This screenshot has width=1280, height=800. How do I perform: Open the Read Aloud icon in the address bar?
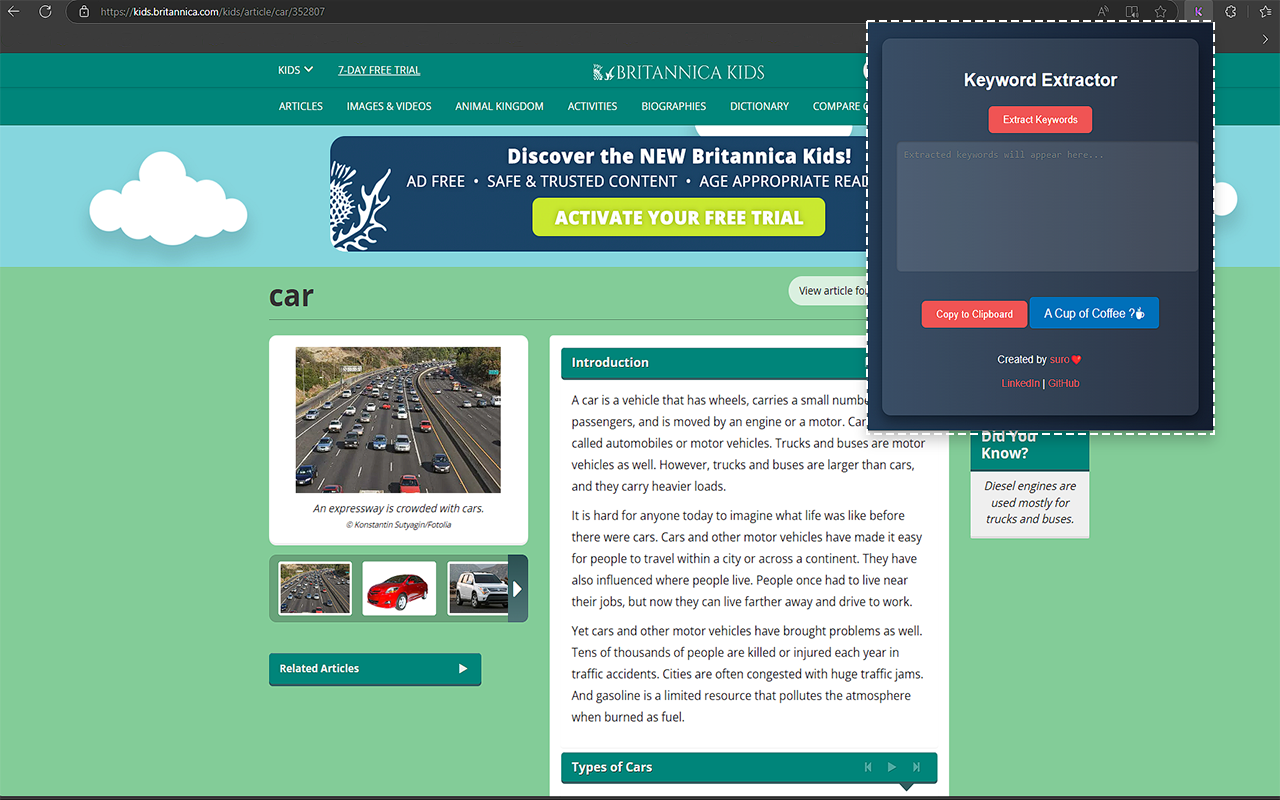click(x=1104, y=12)
